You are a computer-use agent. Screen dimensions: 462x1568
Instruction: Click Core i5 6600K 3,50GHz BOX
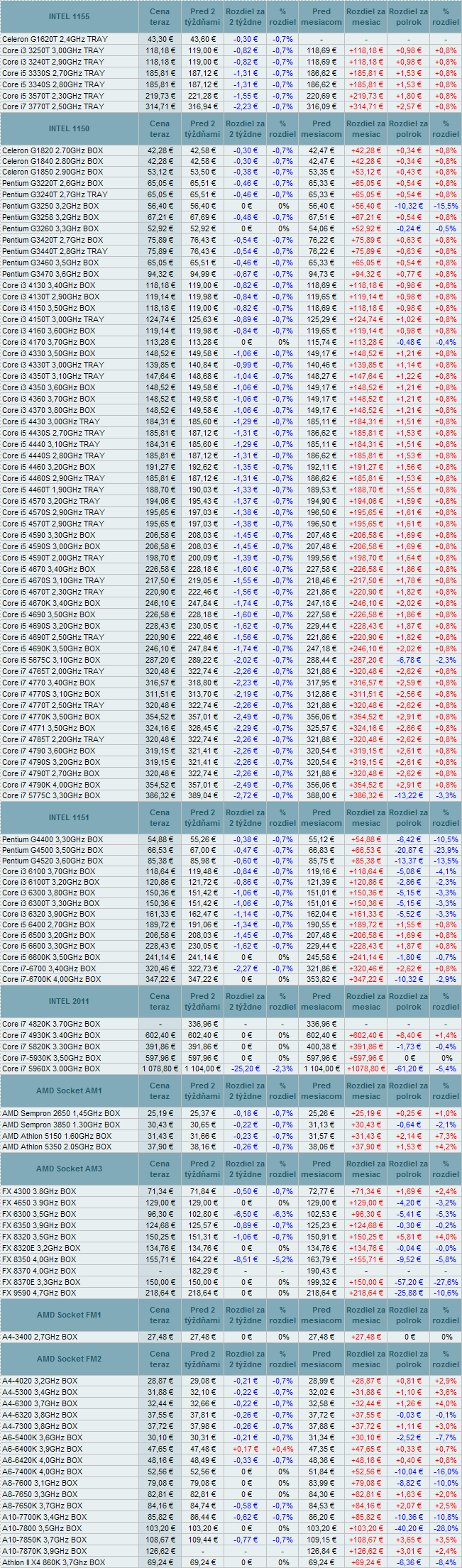point(51,957)
